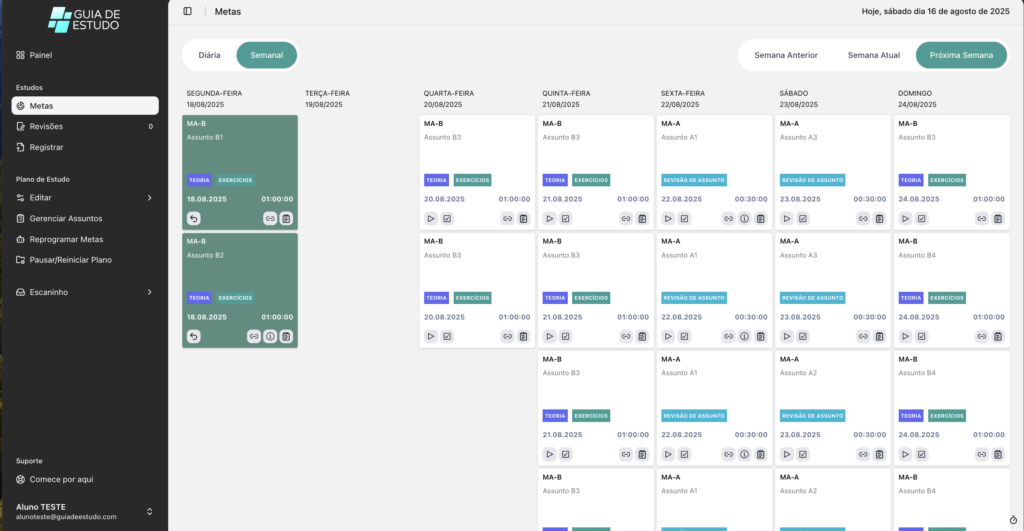Click today's date text in the header

point(935,11)
